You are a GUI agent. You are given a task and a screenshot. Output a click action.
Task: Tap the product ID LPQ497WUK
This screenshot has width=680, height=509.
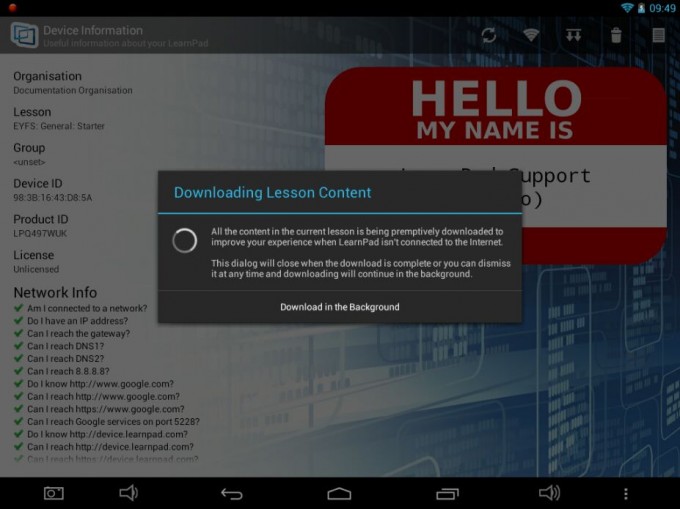[x=40, y=233]
